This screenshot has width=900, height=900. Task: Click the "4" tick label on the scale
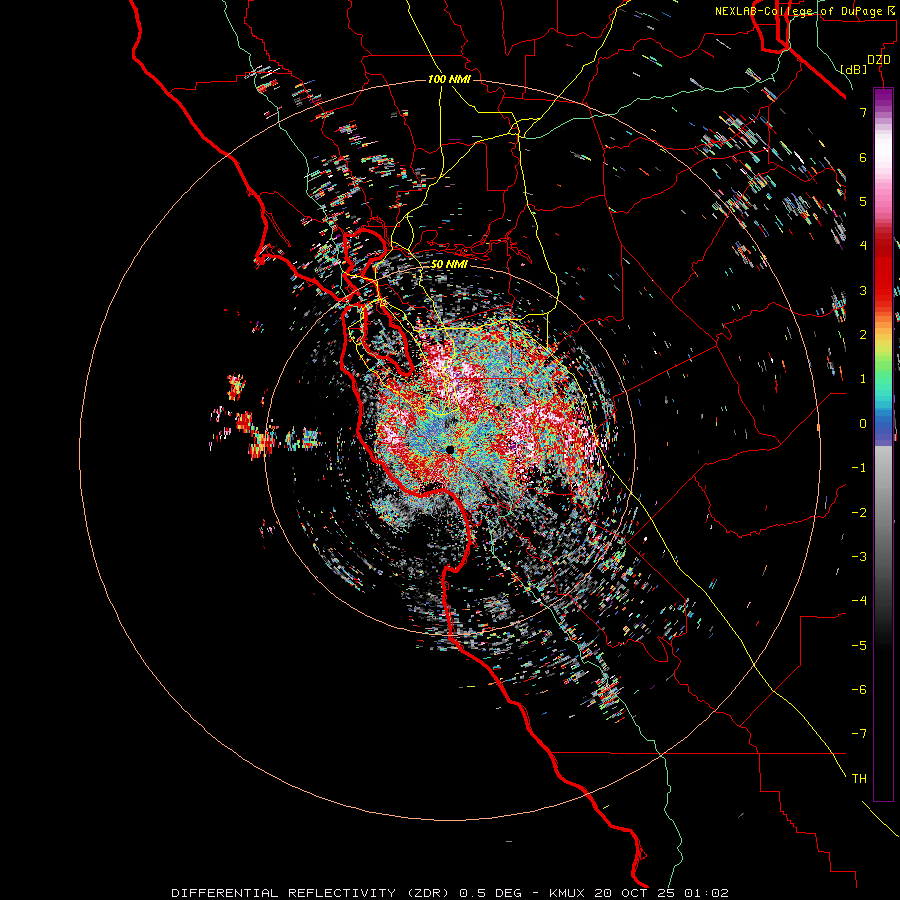click(x=863, y=246)
